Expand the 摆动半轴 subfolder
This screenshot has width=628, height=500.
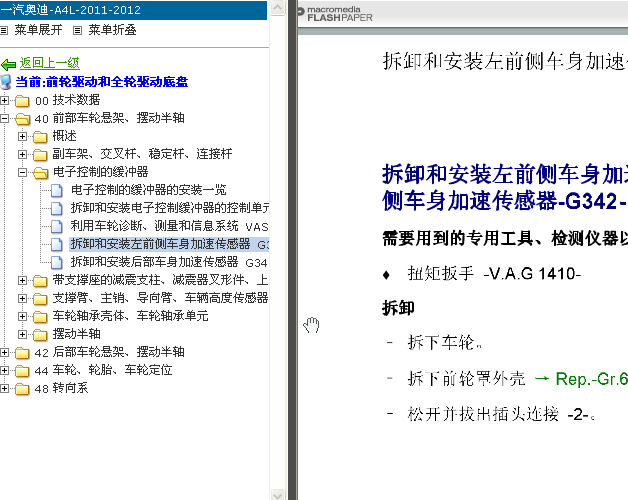click(22, 334)
